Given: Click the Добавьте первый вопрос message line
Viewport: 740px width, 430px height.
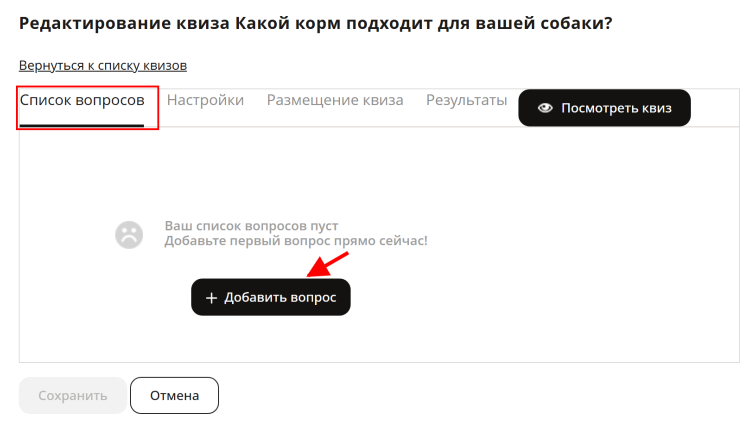Looking at the screenshot, I should [296, 241].
